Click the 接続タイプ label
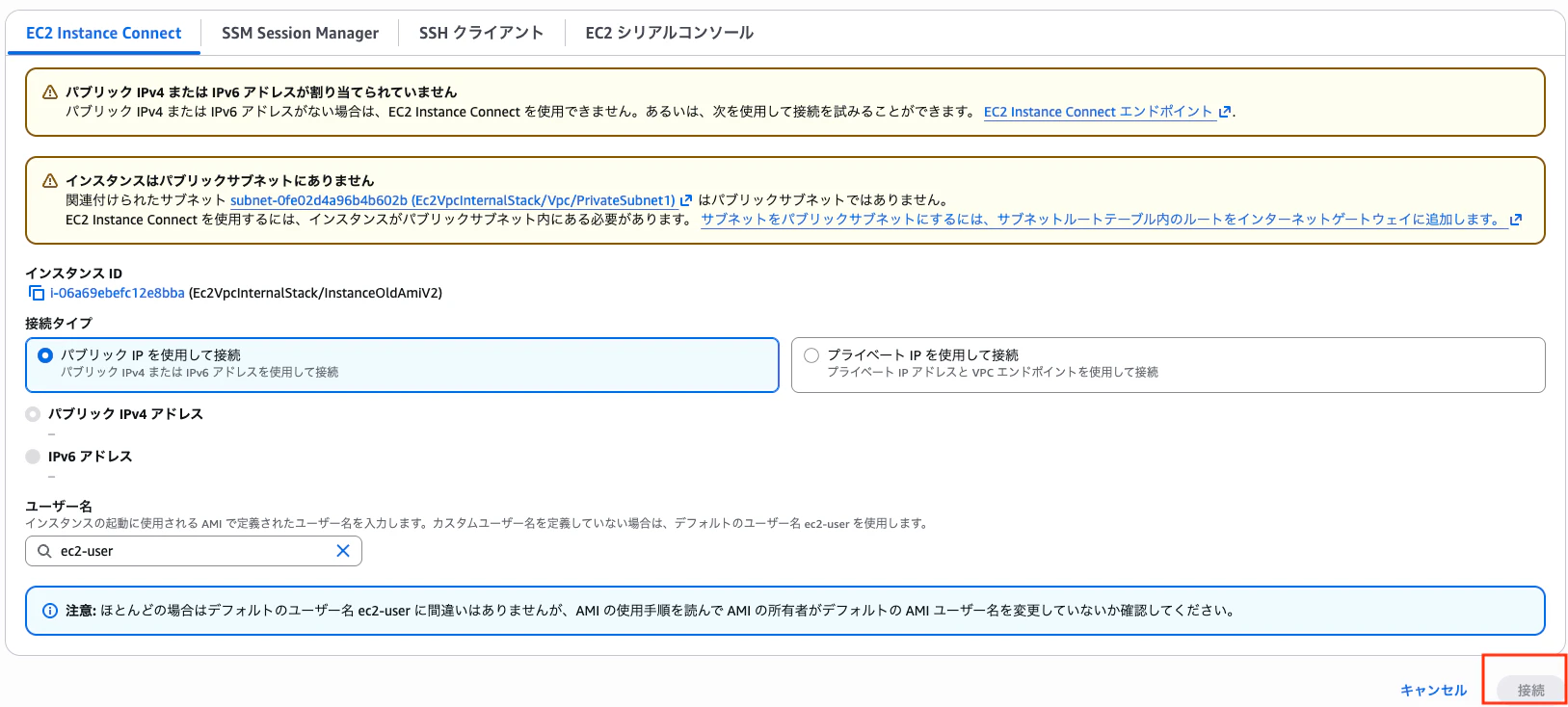 (x=59, y=324)
